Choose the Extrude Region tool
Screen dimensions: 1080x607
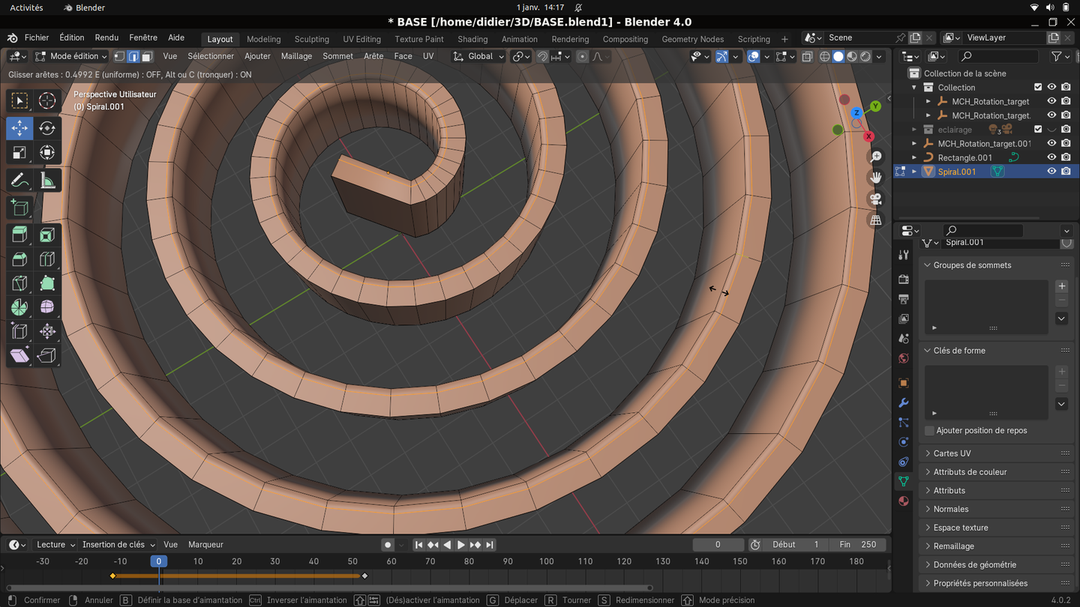pos(19,235)
